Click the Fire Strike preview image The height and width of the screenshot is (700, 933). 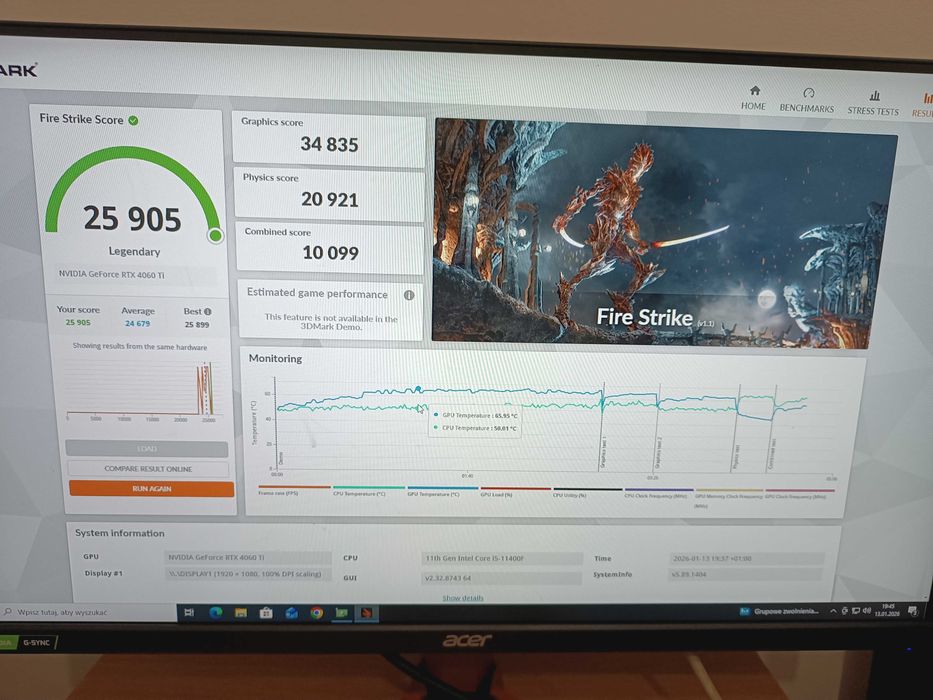tap(663, 233)
